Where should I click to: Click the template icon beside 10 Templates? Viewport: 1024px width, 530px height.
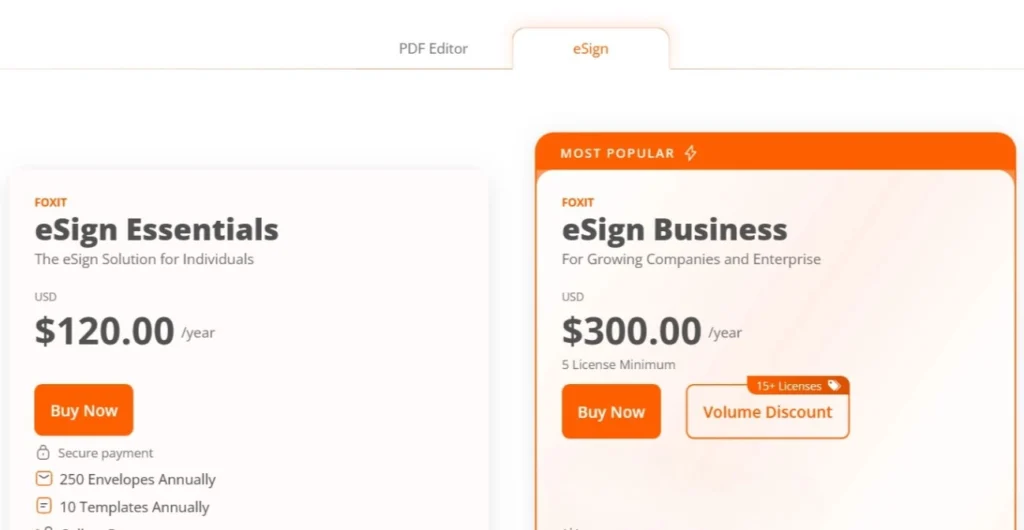click(43, 506)
